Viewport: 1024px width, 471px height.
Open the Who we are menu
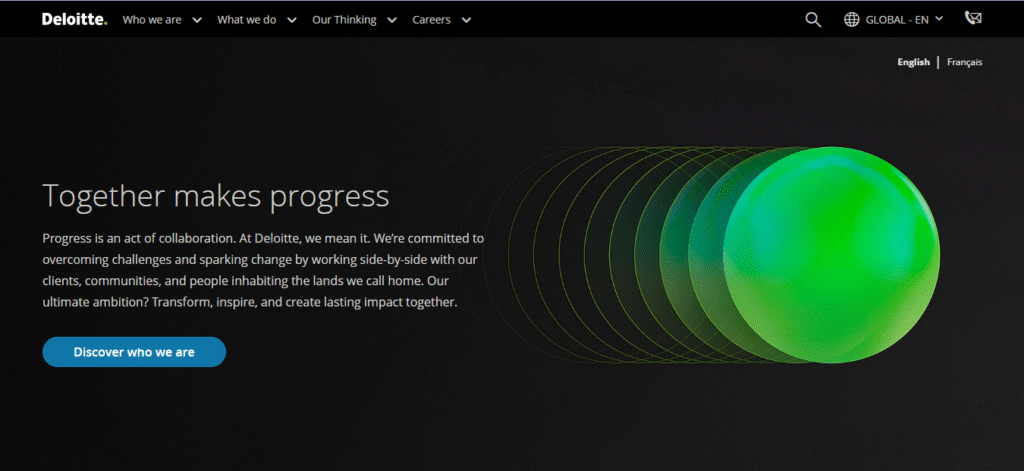click(152, 20)
